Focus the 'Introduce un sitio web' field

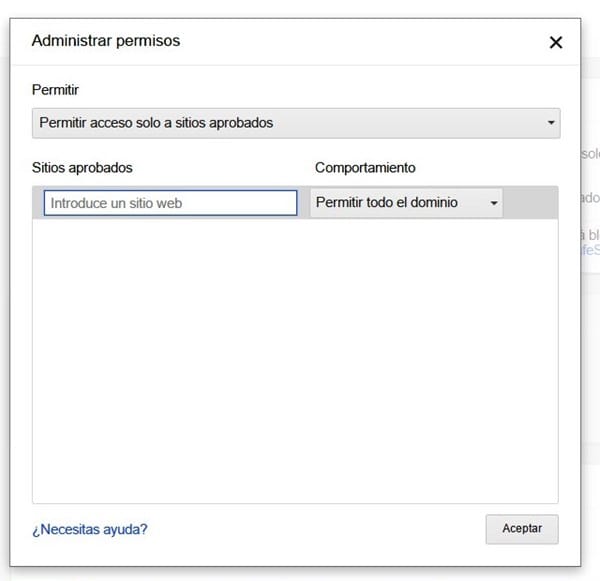point(171,203)
